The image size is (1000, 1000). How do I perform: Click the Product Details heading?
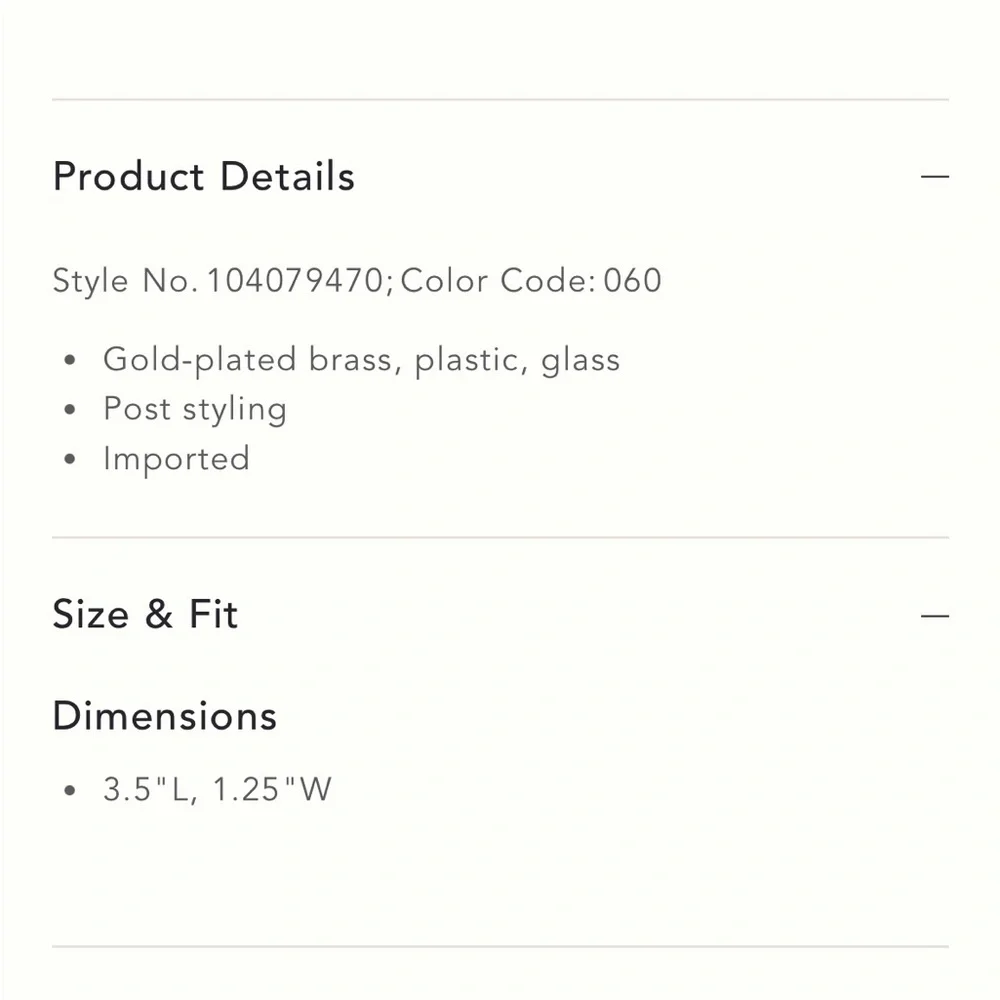[x=204, y=177]
